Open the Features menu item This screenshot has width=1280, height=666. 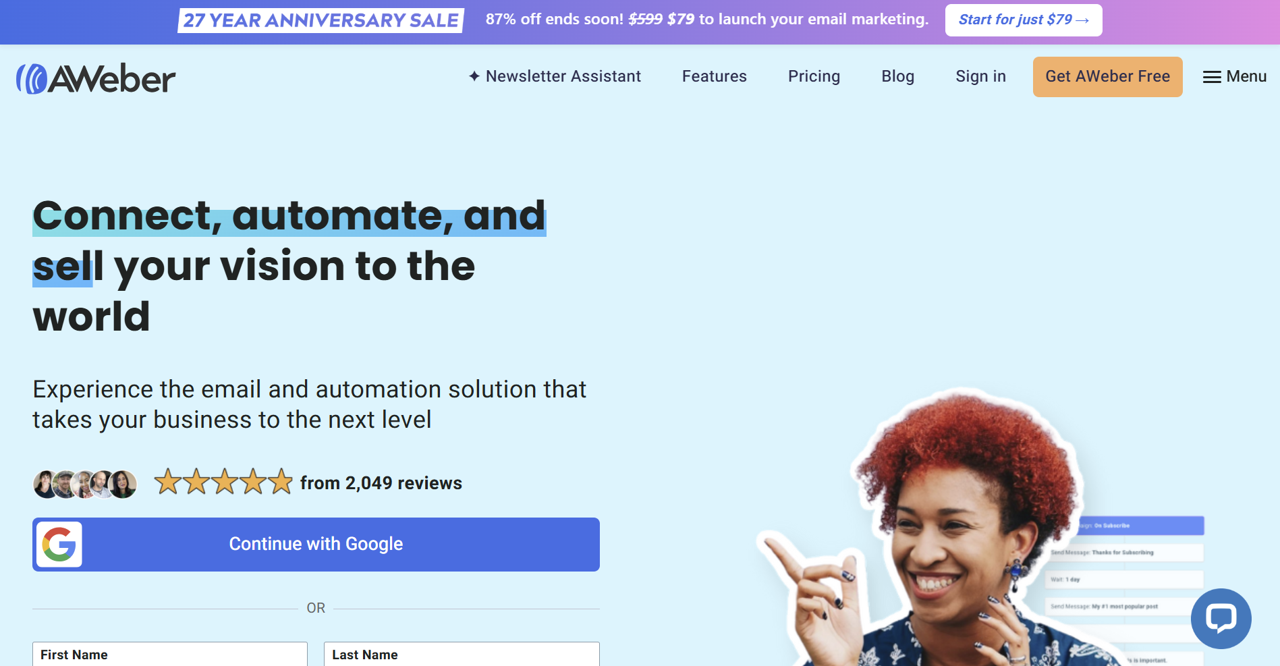click(714, 76)
